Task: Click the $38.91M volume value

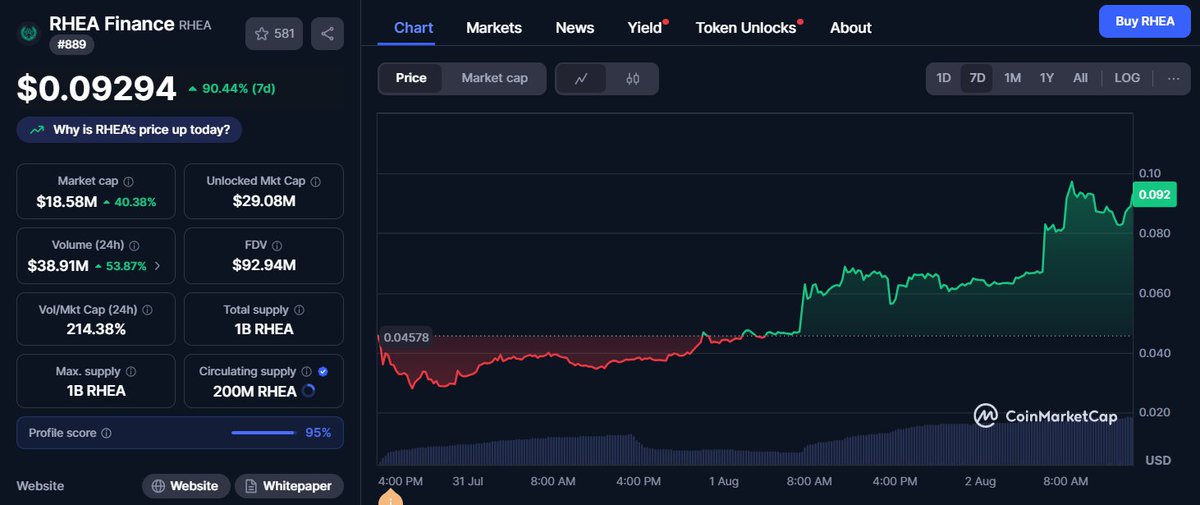Action: pos(59,266)
